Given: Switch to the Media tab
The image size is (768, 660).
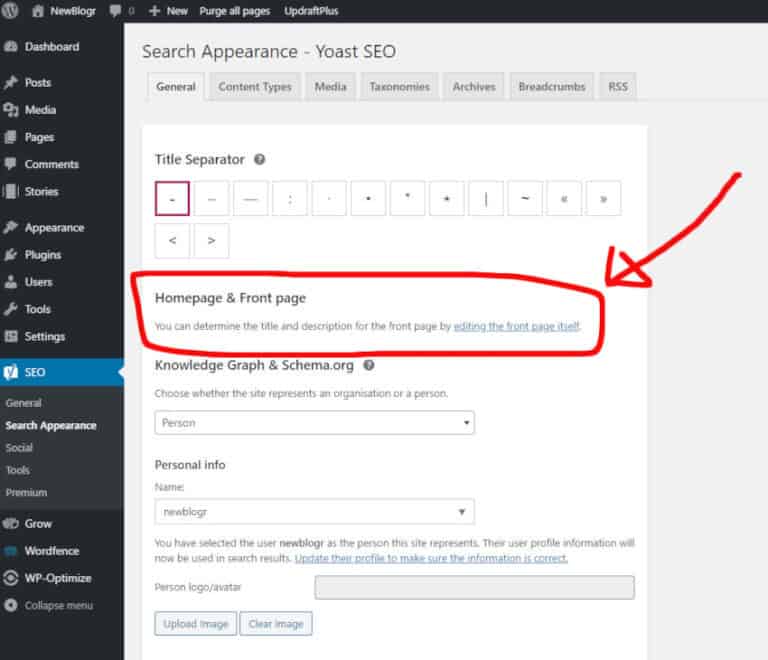Looking at the screenshot, I should point(331,87).
